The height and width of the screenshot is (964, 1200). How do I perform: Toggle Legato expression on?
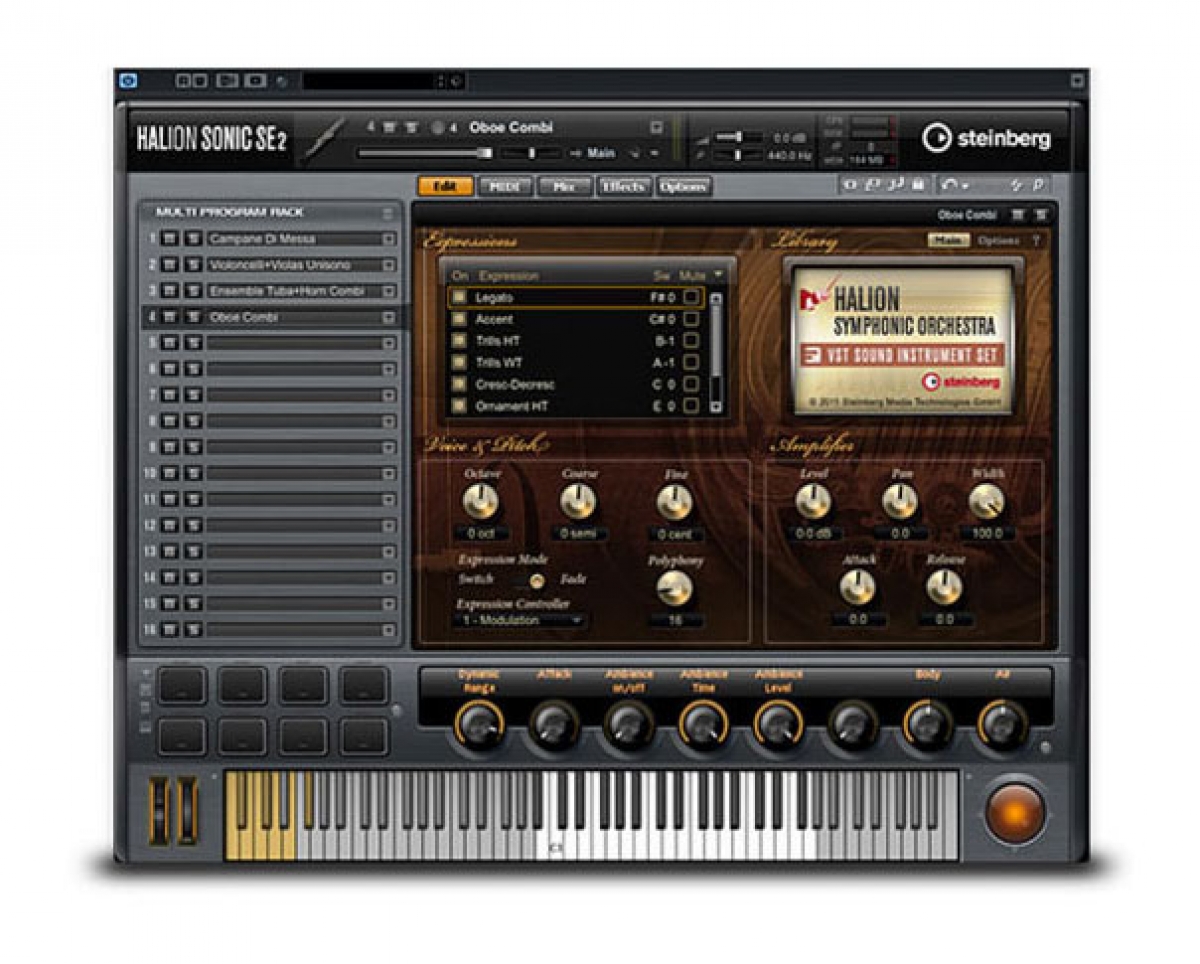[459, 297]
